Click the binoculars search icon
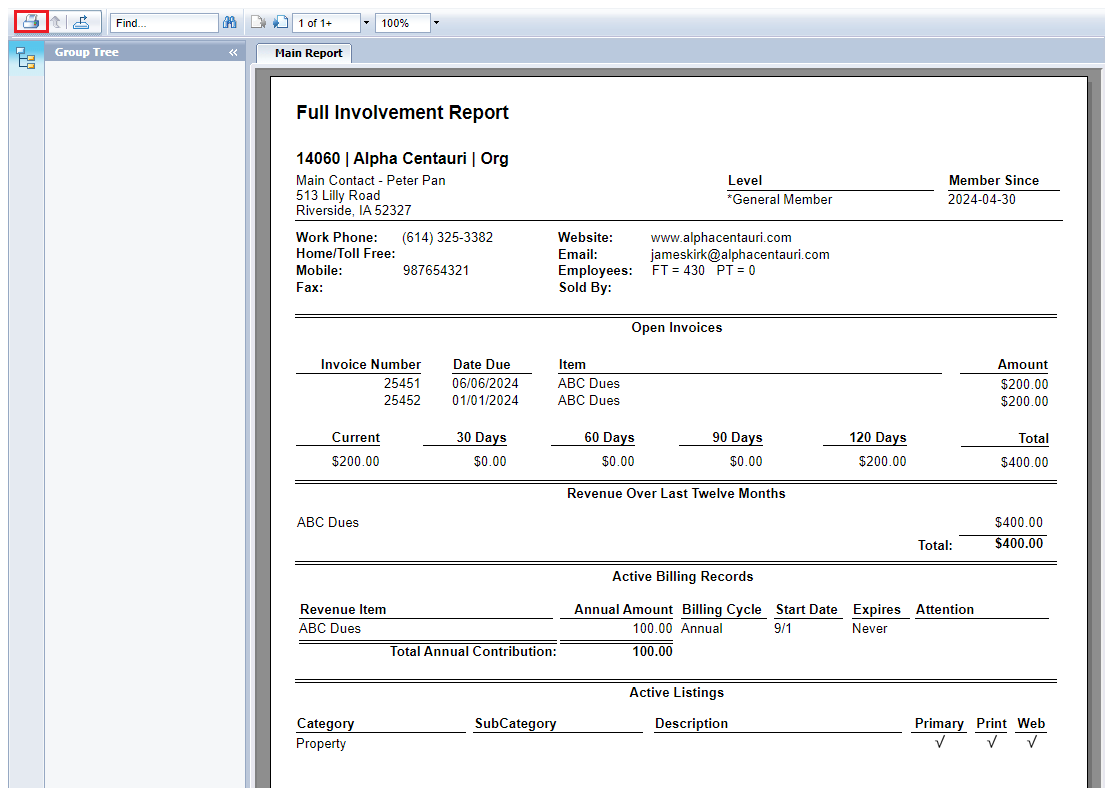 click(230, 22)
